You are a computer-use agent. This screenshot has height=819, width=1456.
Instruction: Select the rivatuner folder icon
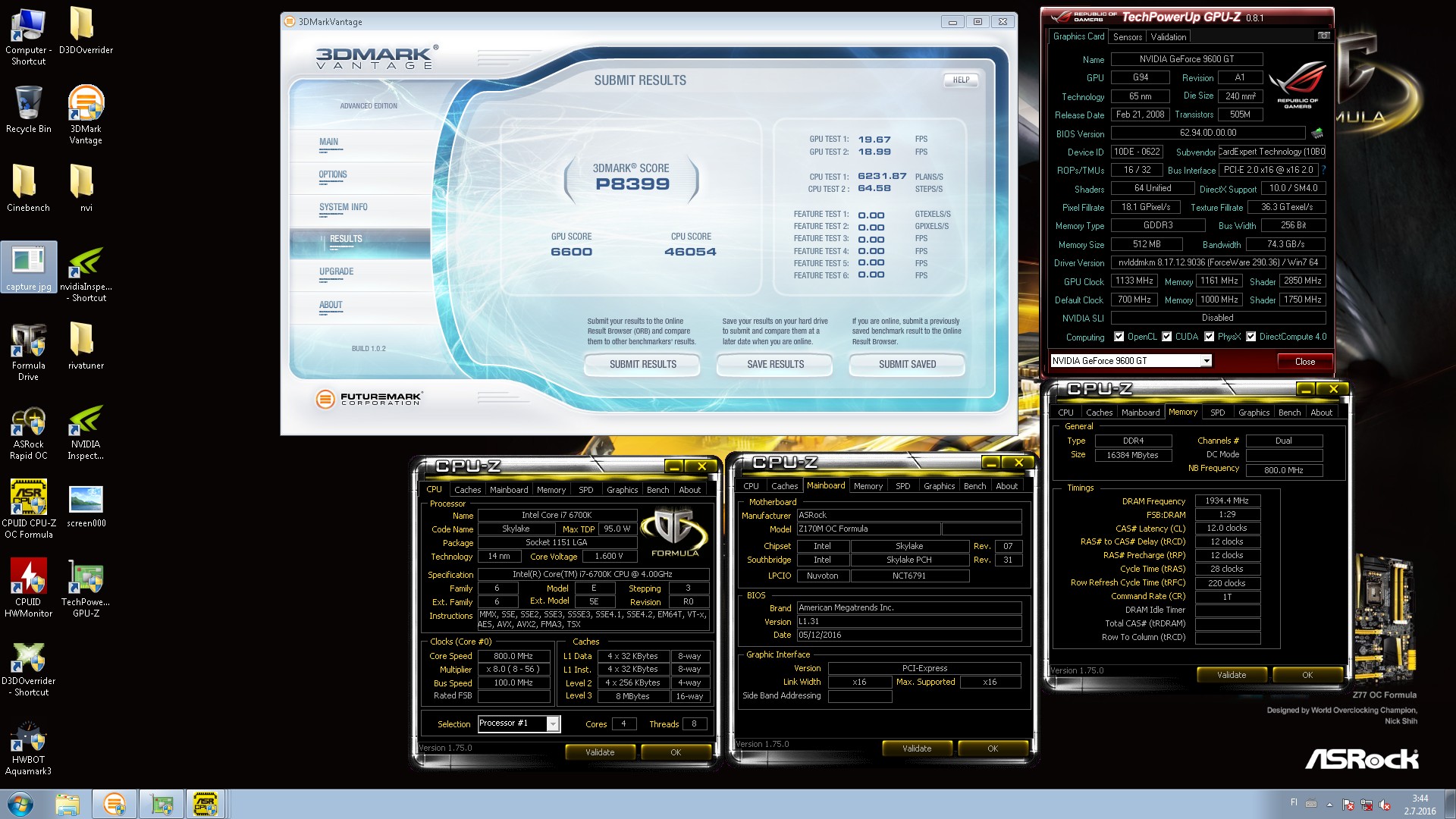pos(86,347)
